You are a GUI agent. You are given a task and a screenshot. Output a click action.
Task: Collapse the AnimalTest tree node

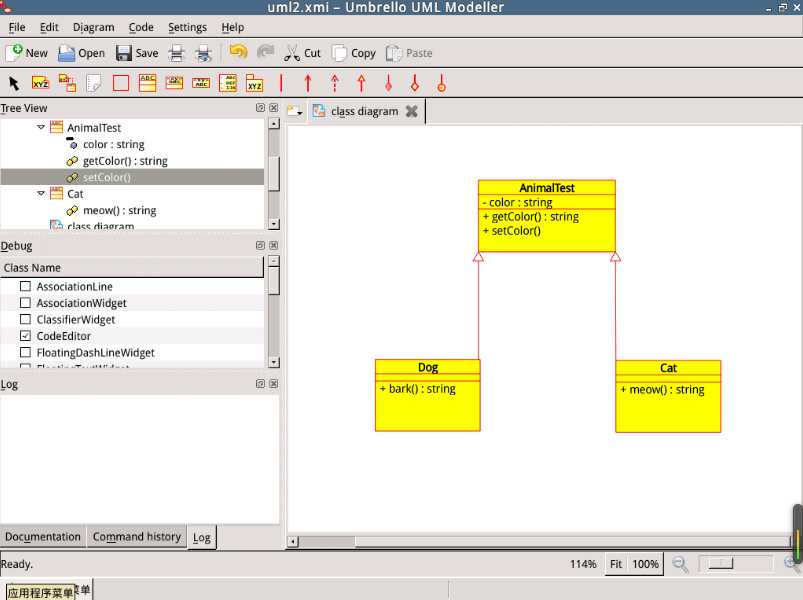tap(41, 127)
